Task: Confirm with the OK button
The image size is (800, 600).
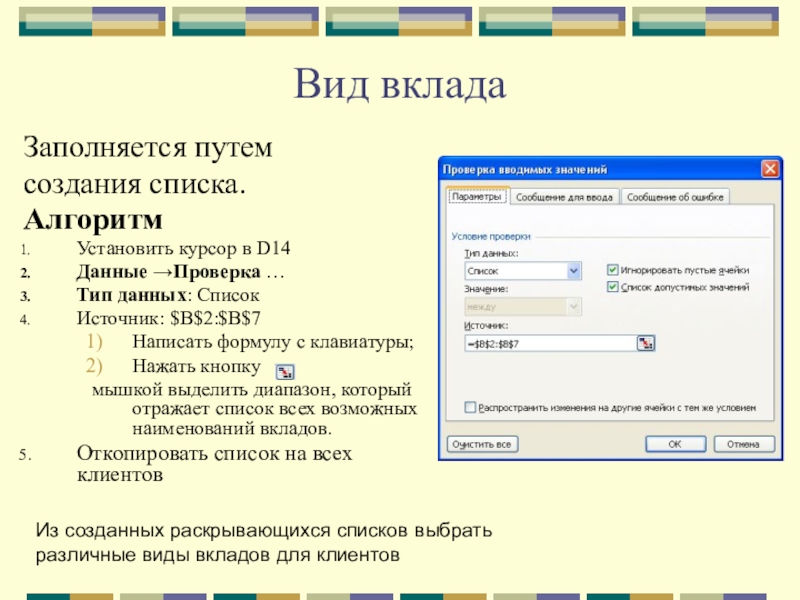Action: point(674,443)
